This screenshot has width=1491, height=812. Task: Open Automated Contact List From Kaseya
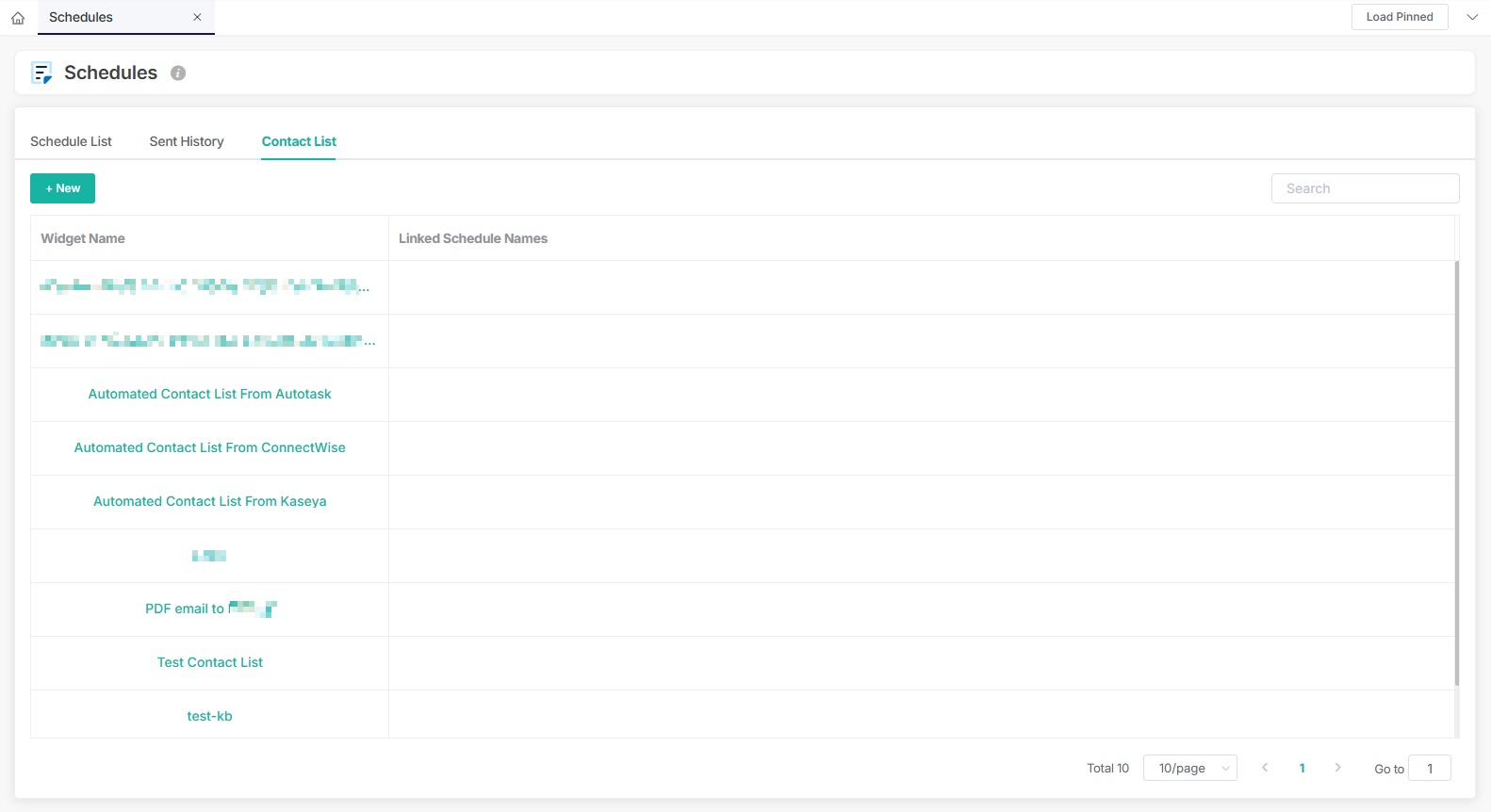coord(209,501)
